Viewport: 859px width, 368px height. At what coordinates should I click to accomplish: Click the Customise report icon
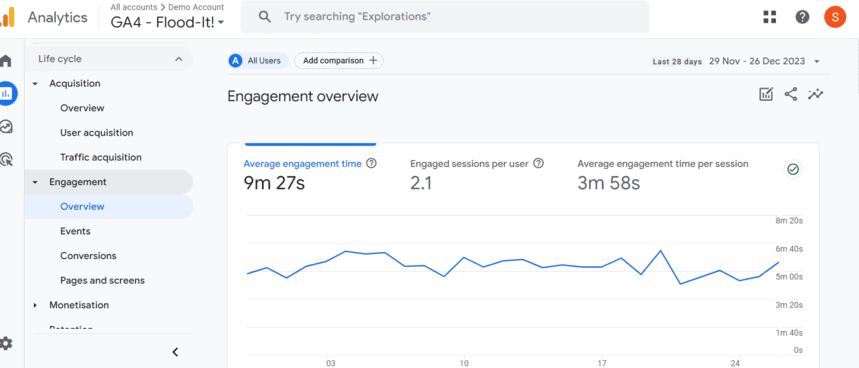tap(766, 94)
